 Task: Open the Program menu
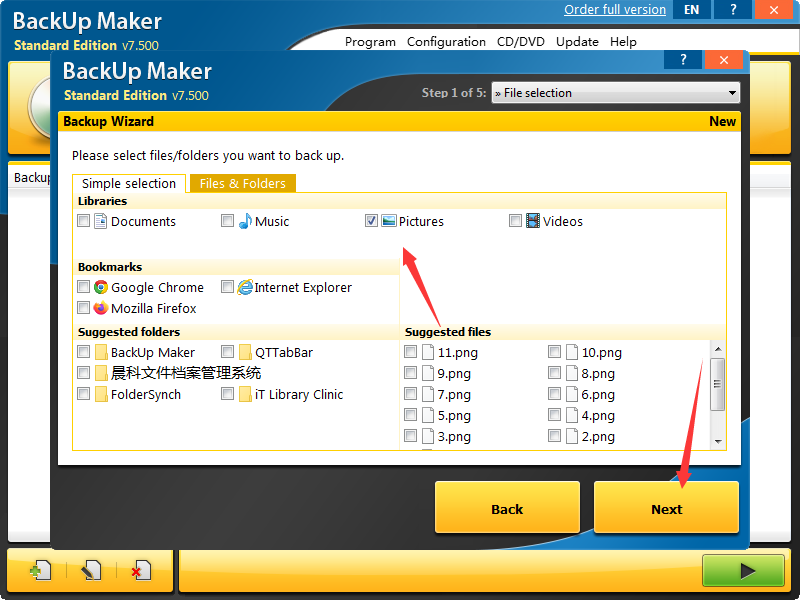tap(370, 42)
